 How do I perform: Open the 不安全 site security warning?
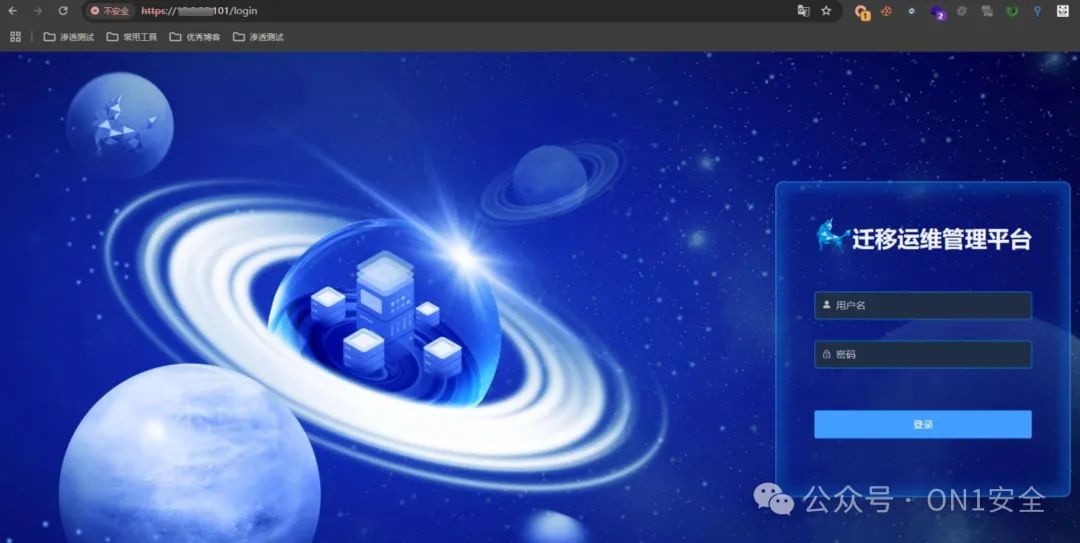pyautogui.click(x=110, y=11)
